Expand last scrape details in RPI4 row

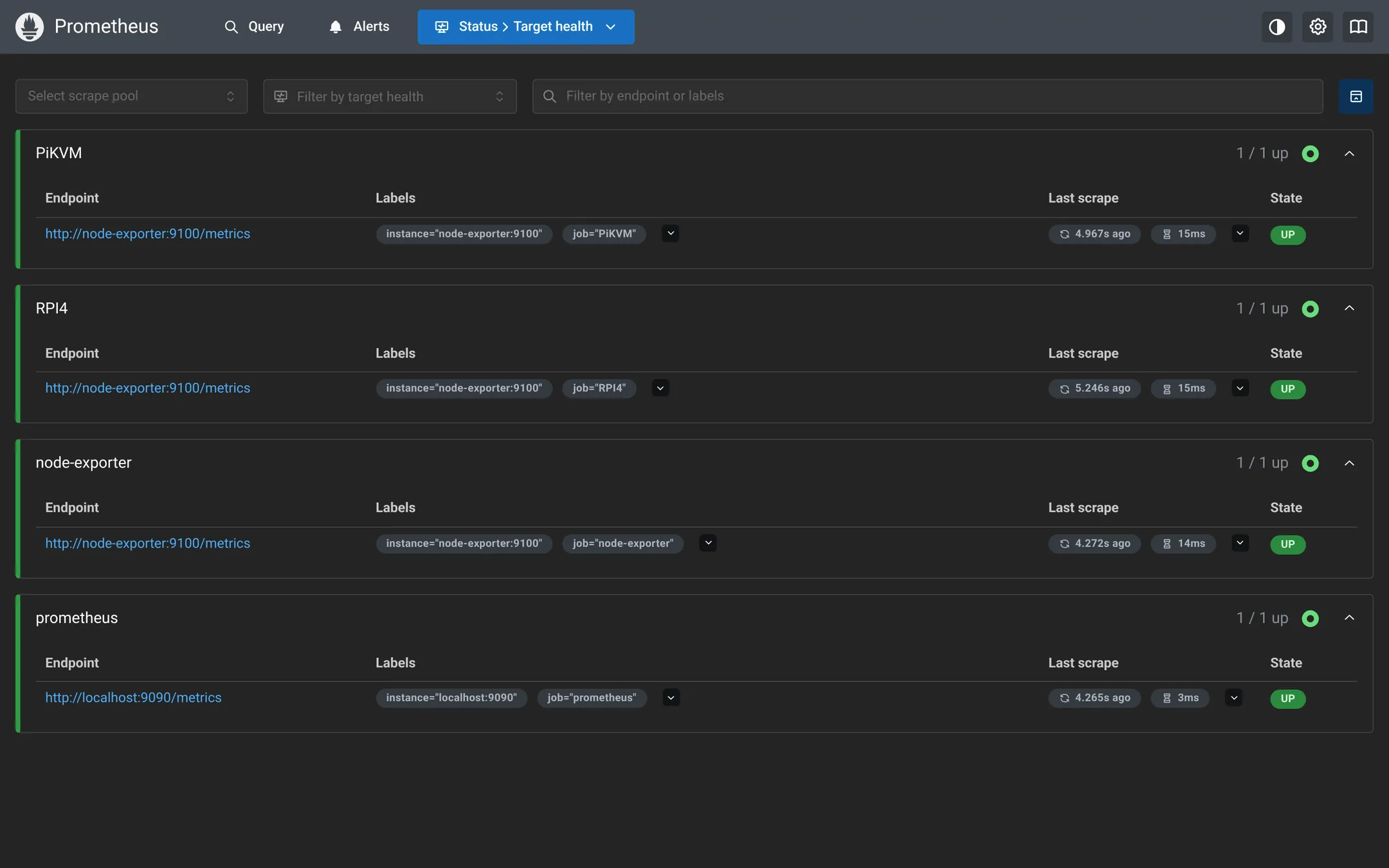click(x=1240, y=388)
